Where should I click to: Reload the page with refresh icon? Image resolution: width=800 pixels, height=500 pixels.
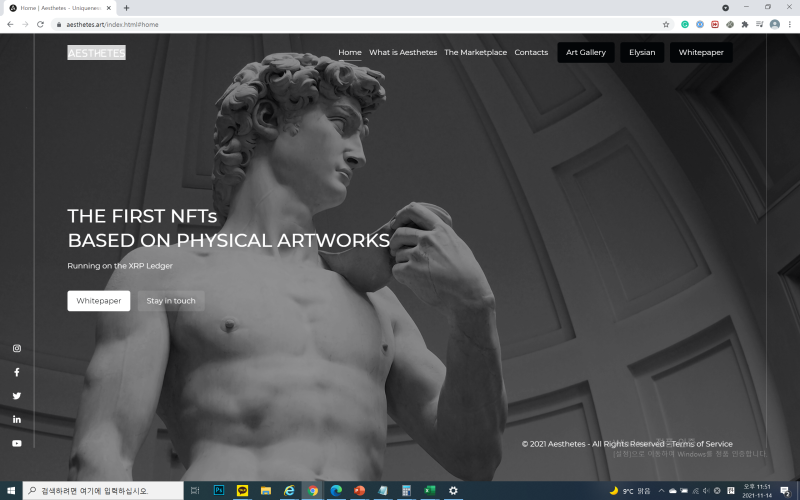point(40,24)
